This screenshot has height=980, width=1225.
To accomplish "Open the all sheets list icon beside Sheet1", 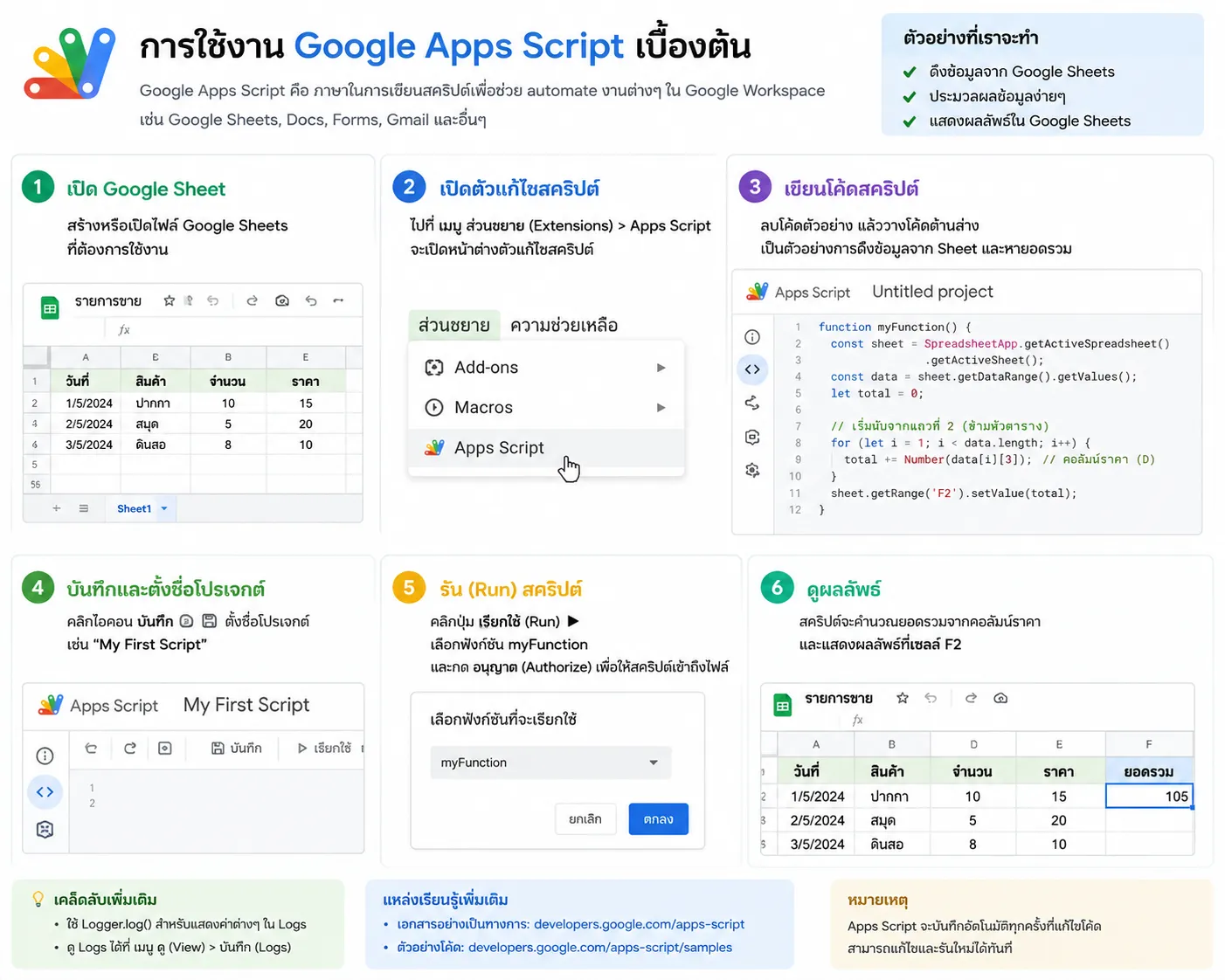I will 84,508.
